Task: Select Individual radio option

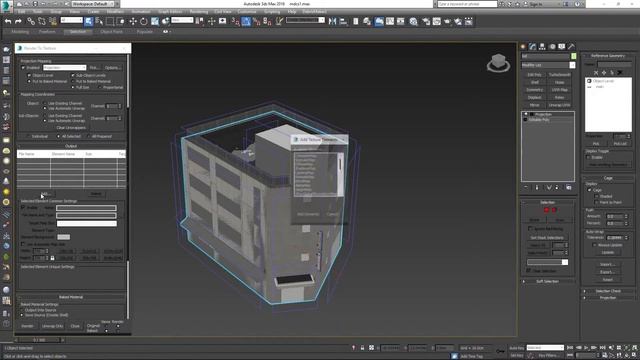Action: click(29, 136)
